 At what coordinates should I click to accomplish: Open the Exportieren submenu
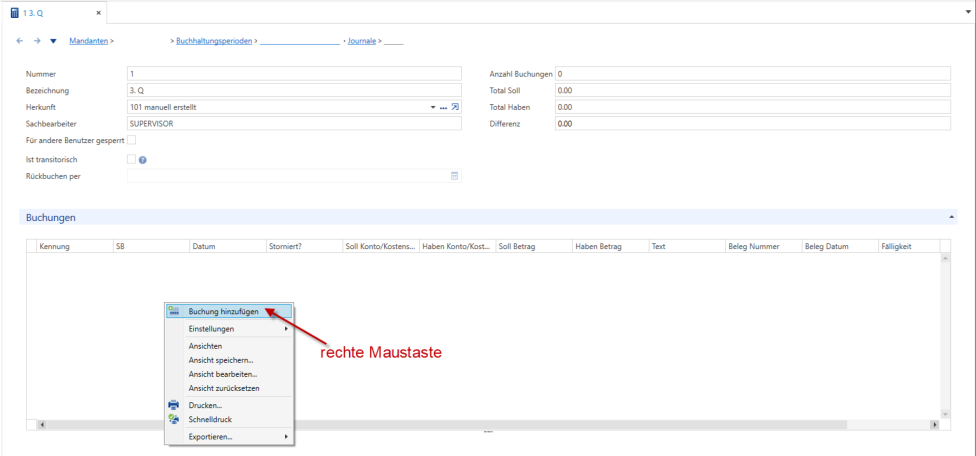(x=229, y=437)
